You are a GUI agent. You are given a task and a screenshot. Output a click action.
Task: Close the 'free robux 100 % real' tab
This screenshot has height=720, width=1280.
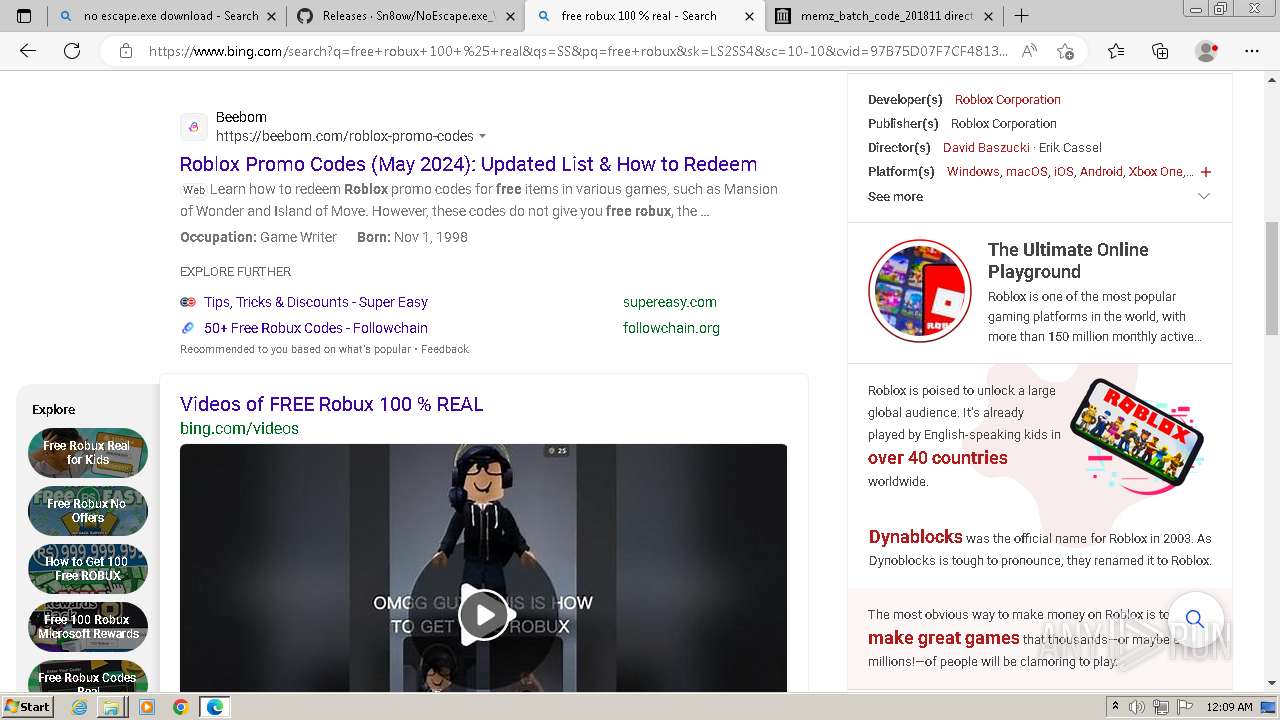tap(749, 16)
